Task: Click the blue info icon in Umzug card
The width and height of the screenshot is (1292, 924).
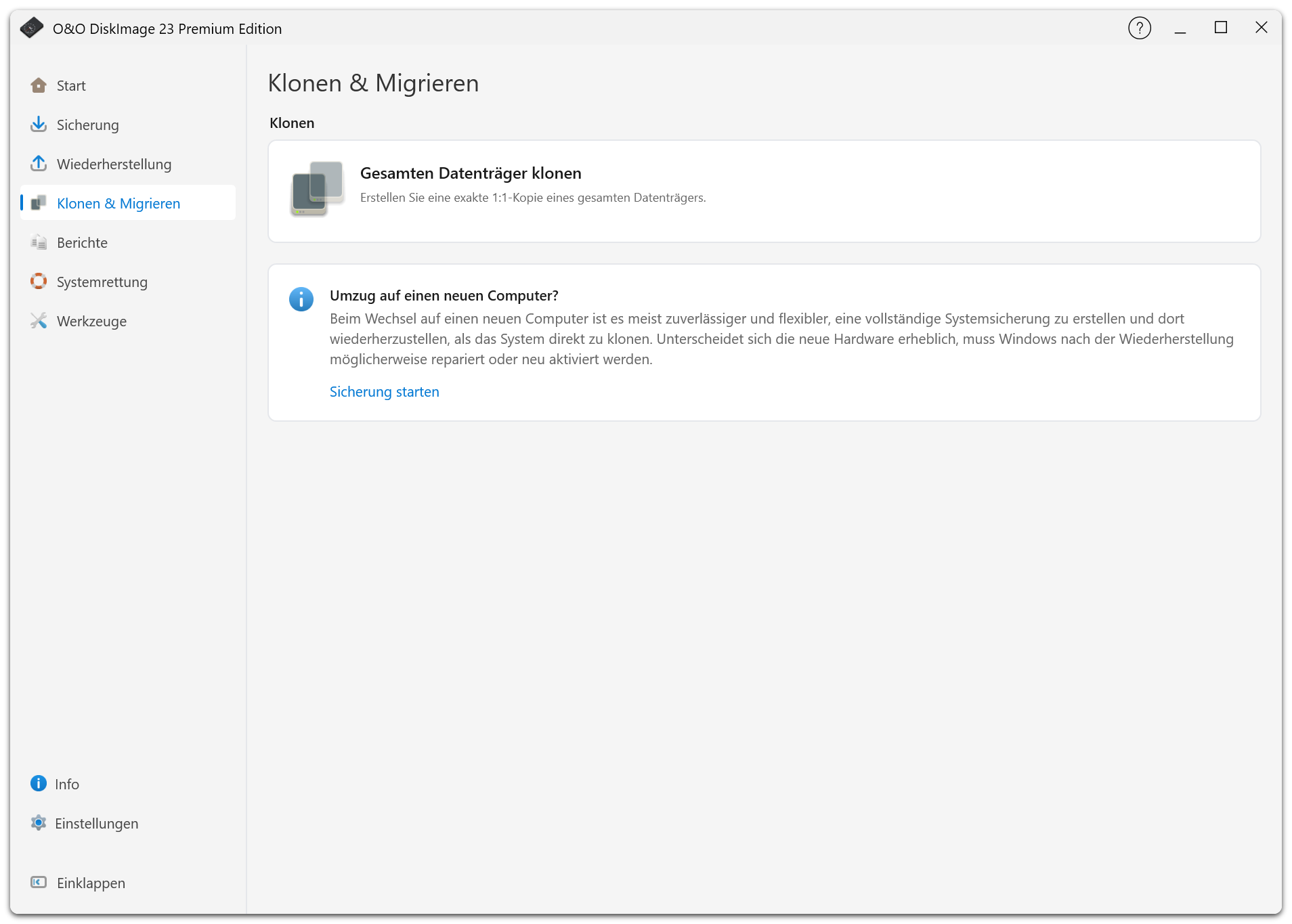Action: click(x=301, y=299)
